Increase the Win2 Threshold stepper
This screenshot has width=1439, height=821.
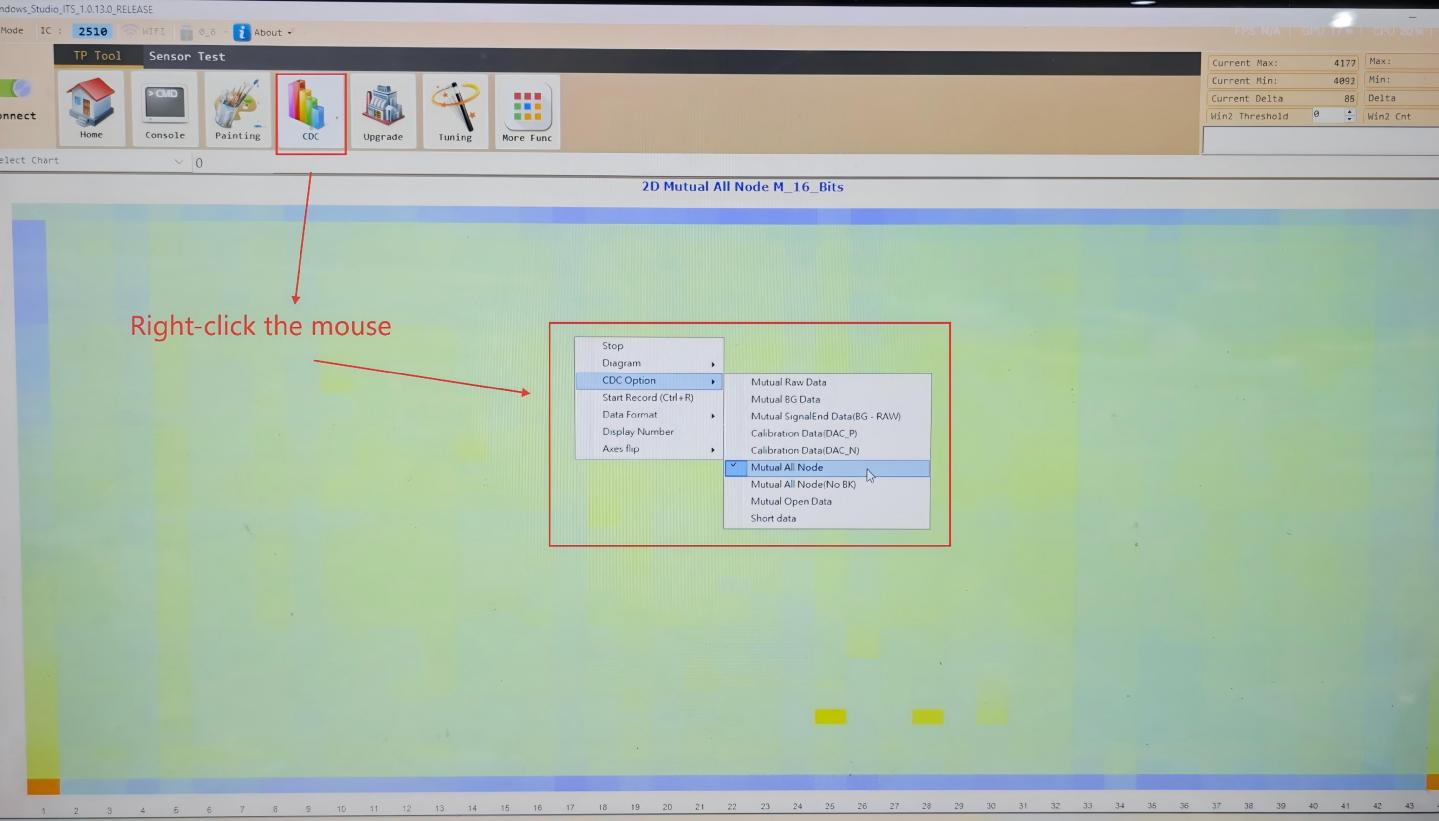pyautogui.click(x=1350, y=112)
